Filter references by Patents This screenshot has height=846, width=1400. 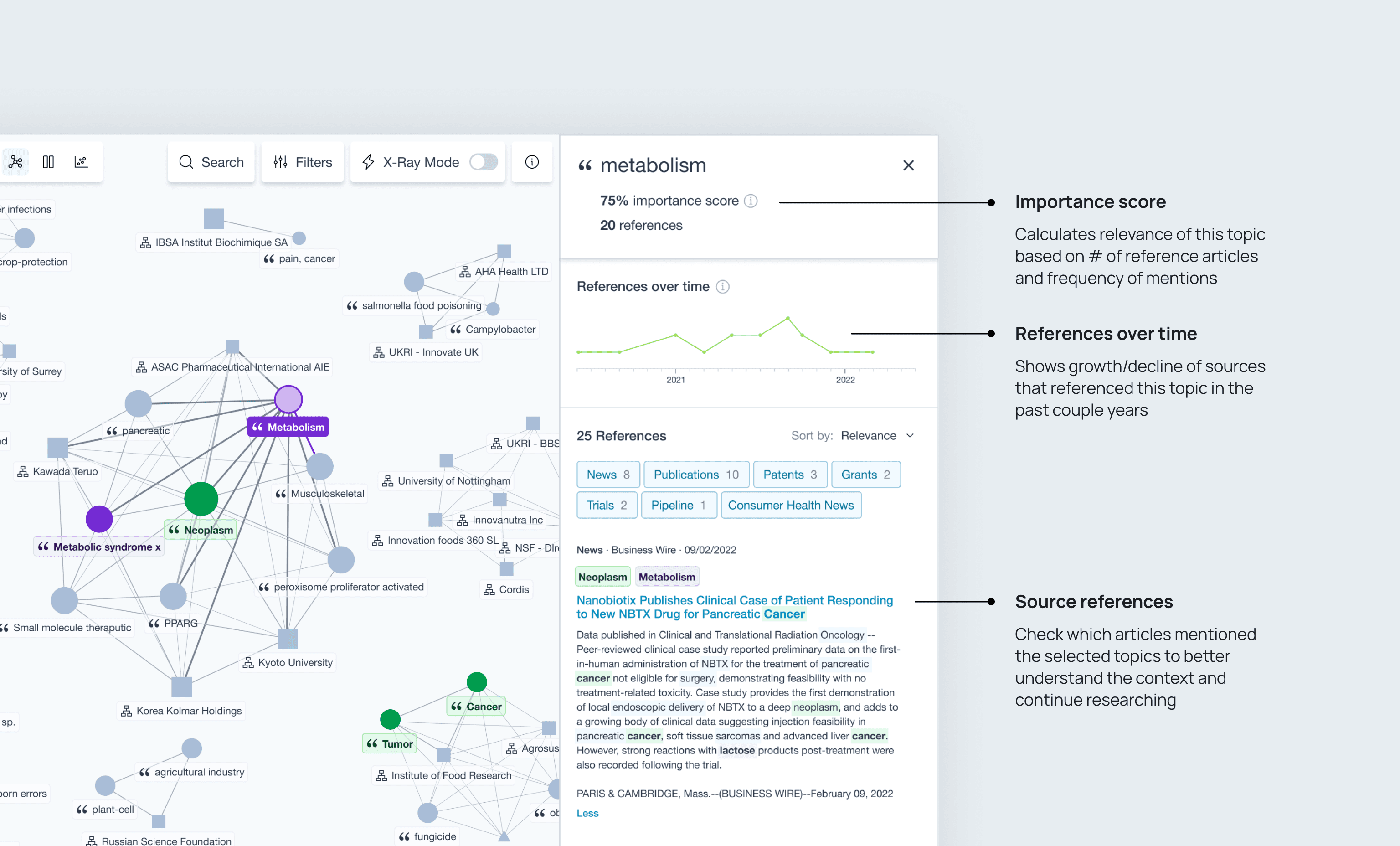pyautogui.click(x=789, y=475)
